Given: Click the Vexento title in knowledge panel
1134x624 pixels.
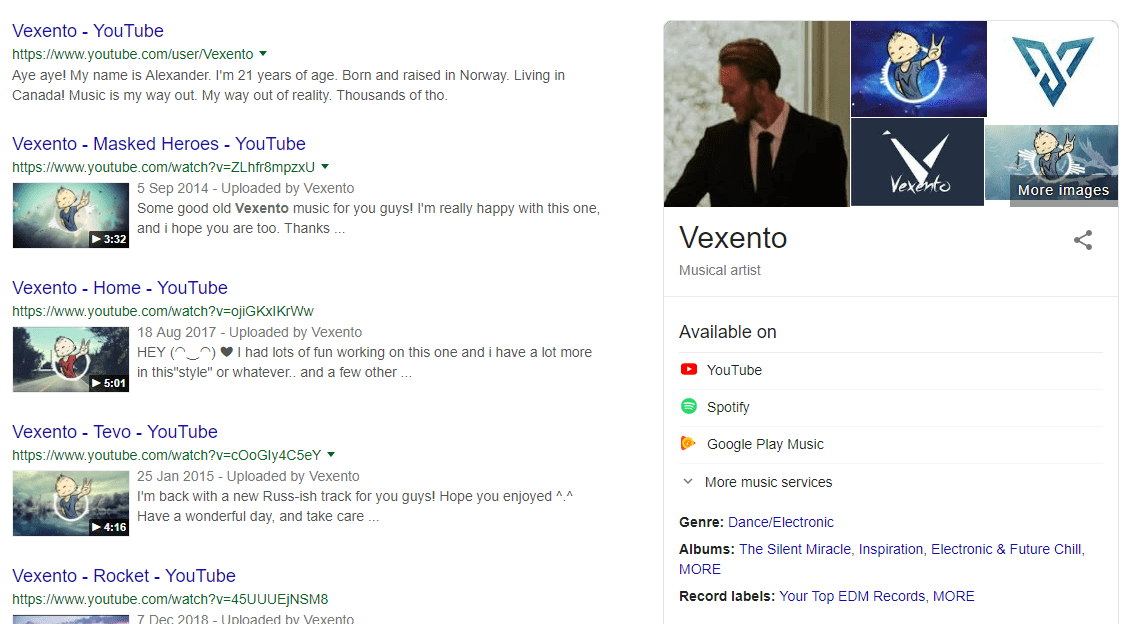Looking at the screenshot, I should tap(733, 238).
